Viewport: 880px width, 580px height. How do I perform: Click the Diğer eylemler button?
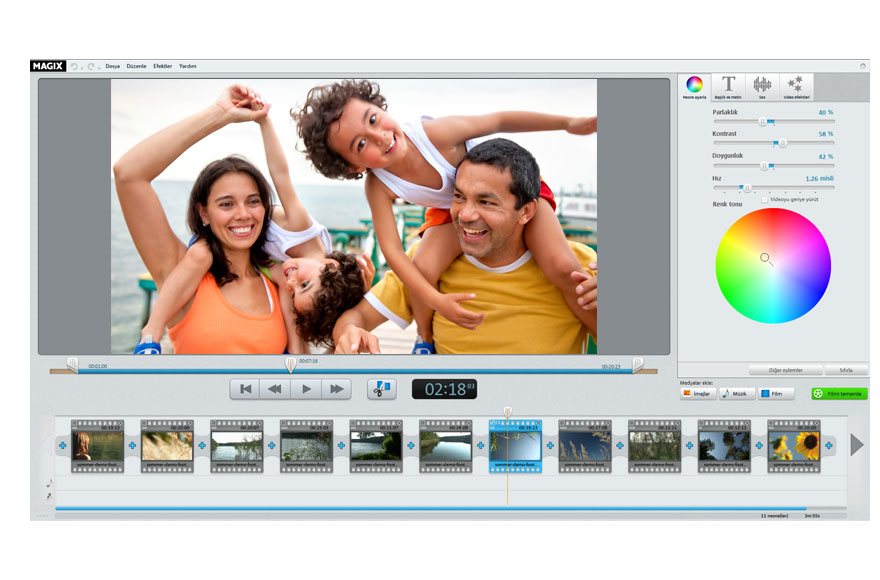785,371
